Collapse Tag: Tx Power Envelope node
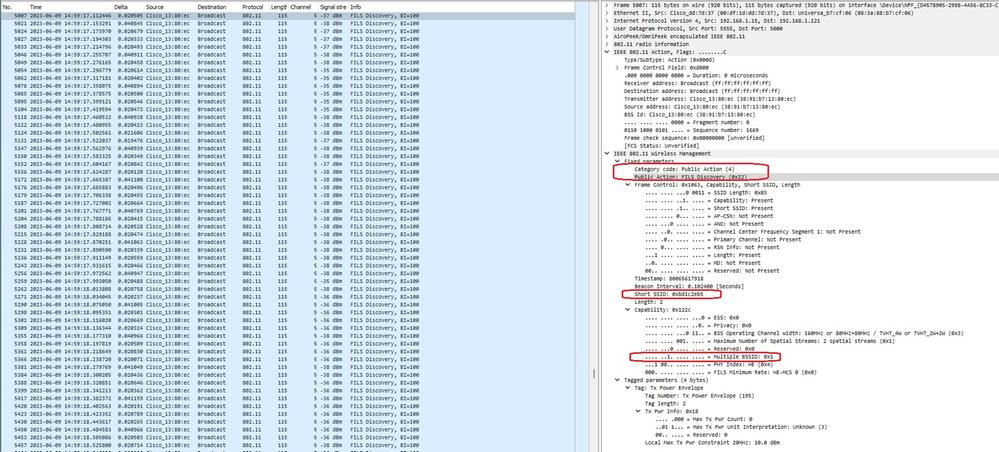This screenshot has height=452, width=999. click(x=628, y=388)
